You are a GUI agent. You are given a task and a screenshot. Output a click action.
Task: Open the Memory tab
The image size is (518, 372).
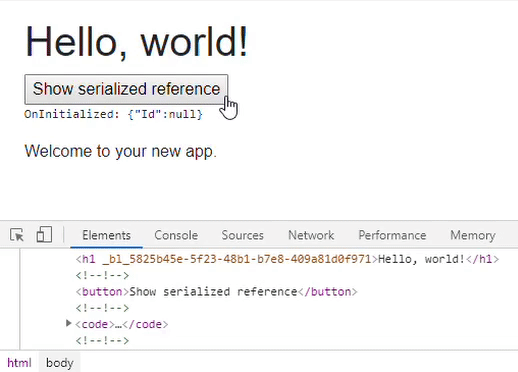coord(472,235)
